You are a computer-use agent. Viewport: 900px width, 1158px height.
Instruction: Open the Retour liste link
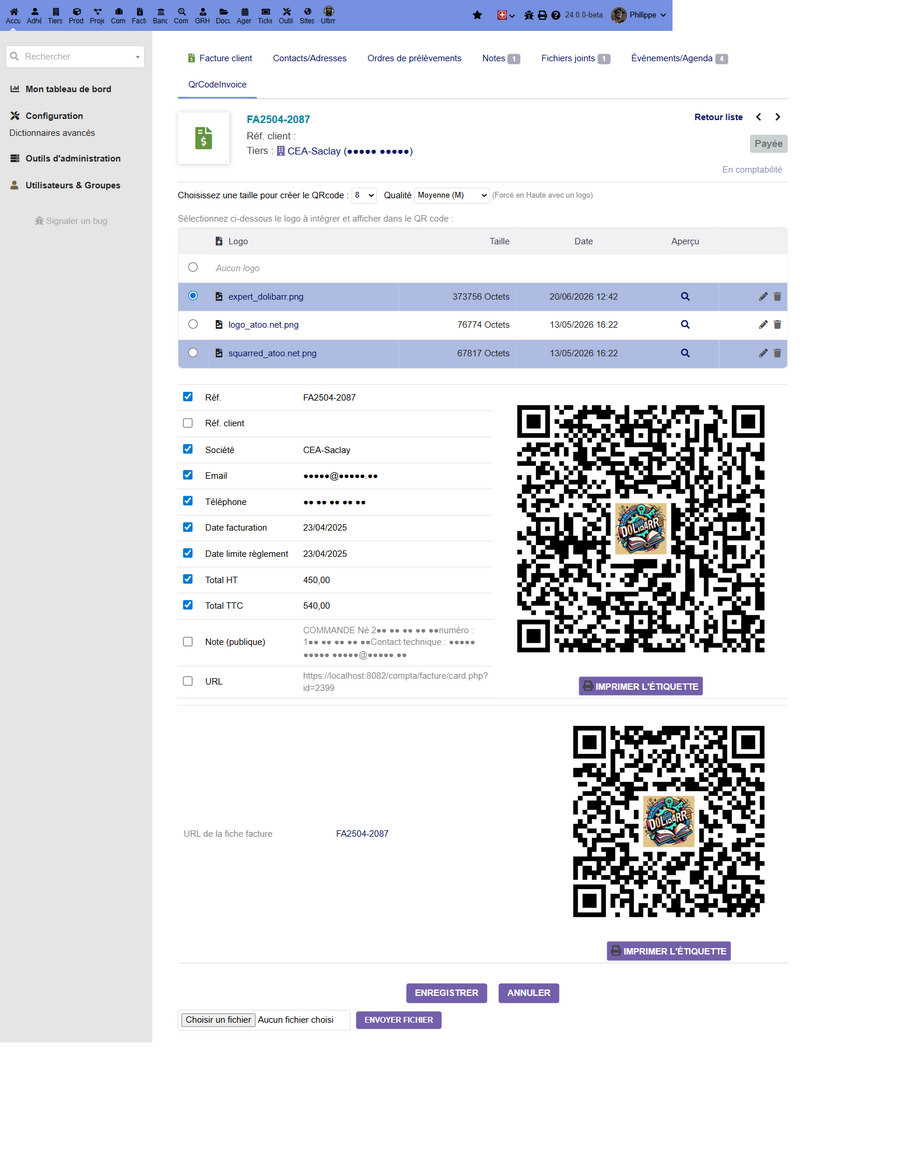718,117
